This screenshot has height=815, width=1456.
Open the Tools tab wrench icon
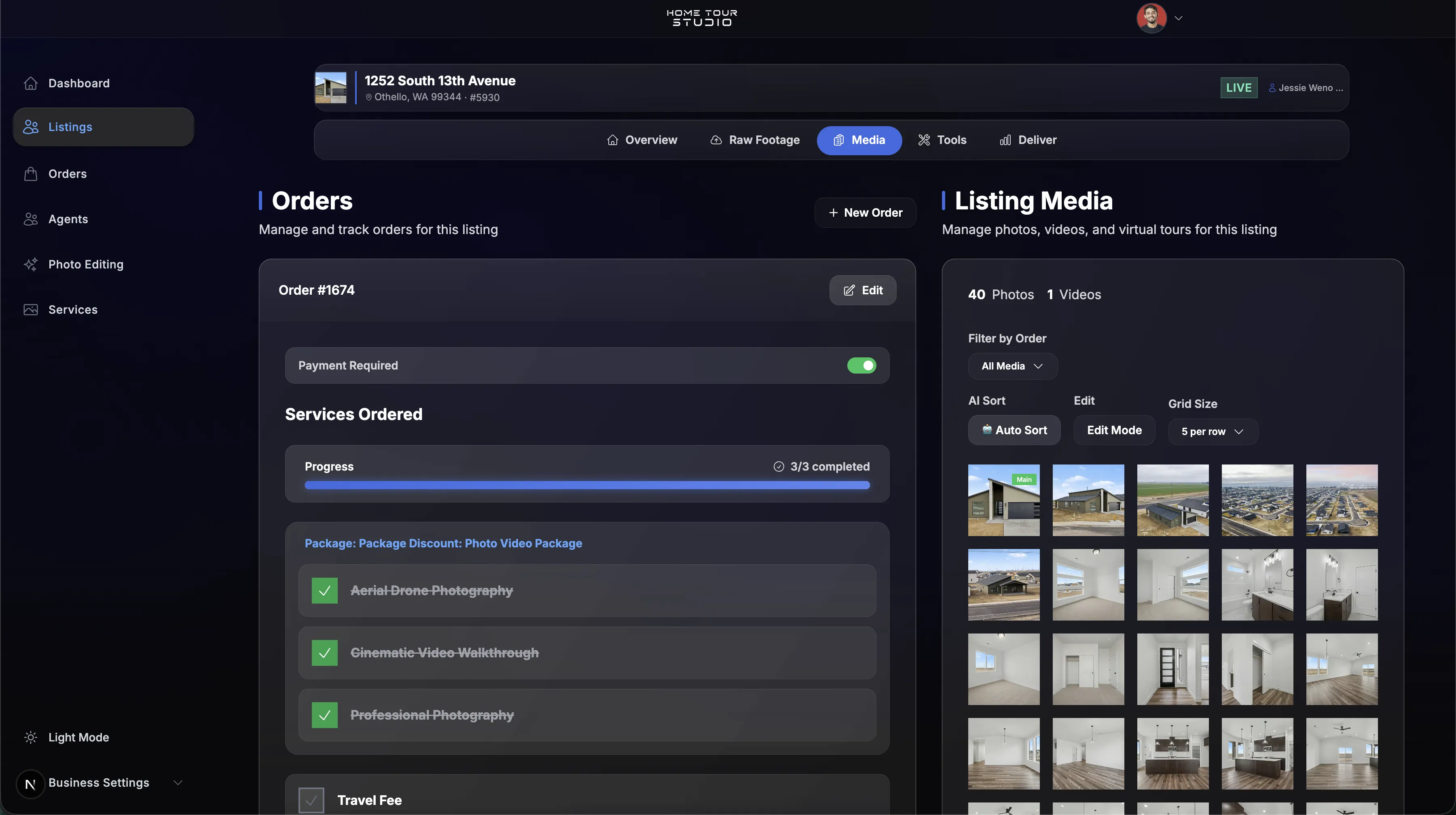[x=924, y=139]
